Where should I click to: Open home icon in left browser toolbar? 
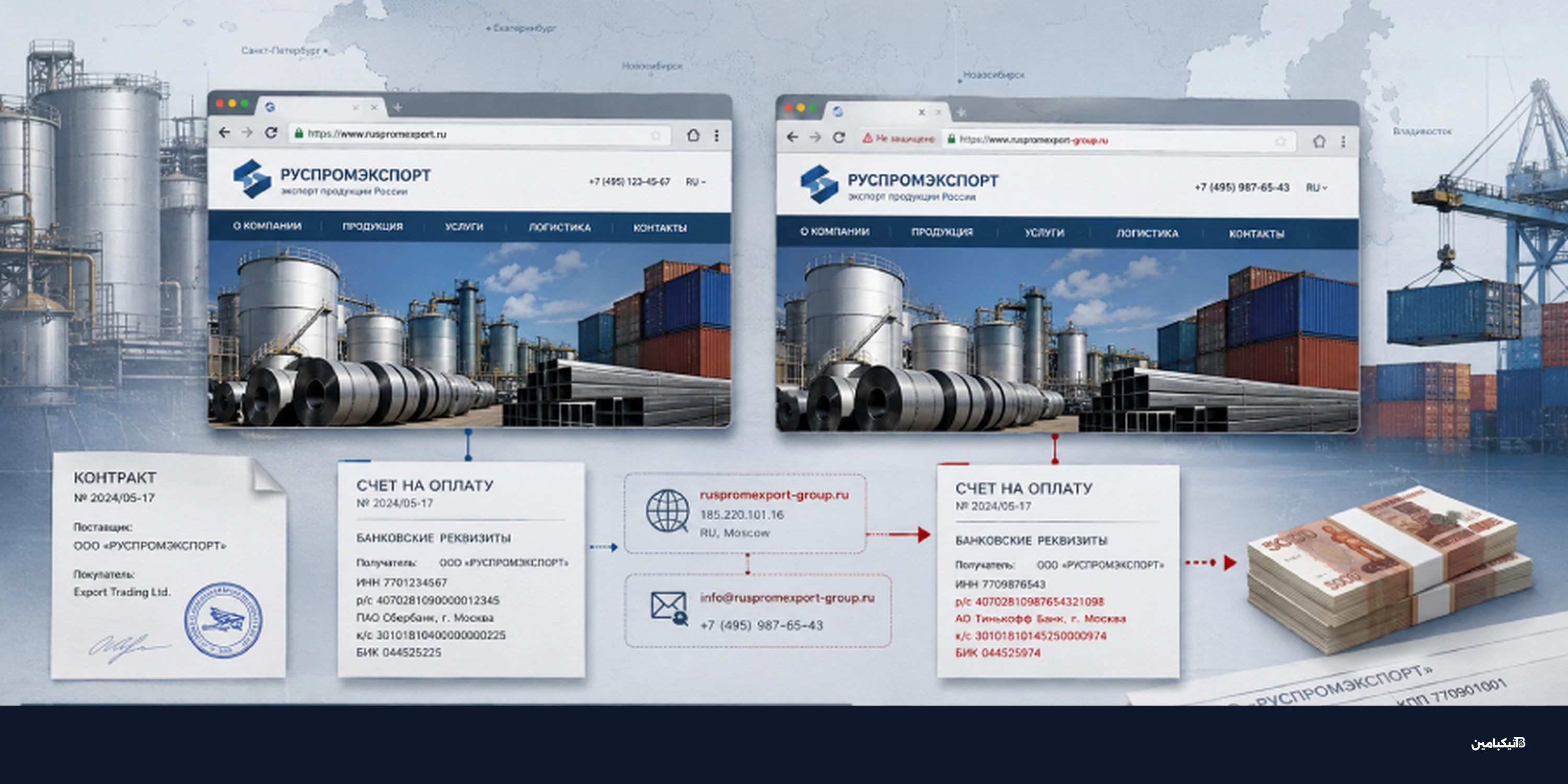coord(693,135)
